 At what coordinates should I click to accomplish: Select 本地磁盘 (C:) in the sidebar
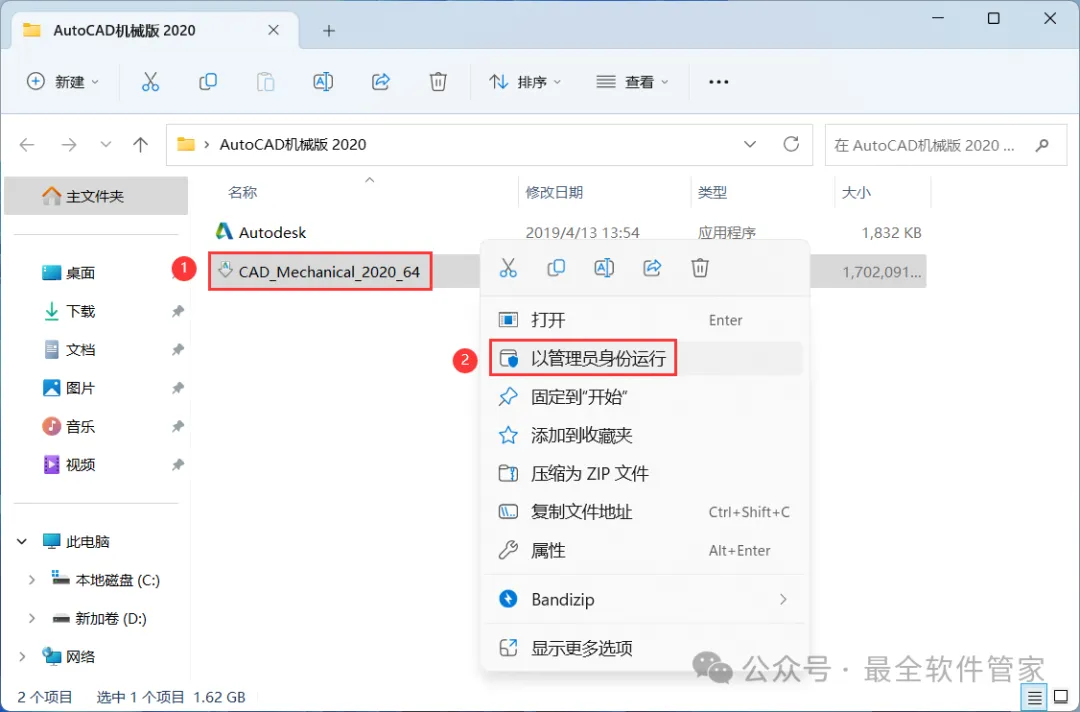(x=106, y=580)
